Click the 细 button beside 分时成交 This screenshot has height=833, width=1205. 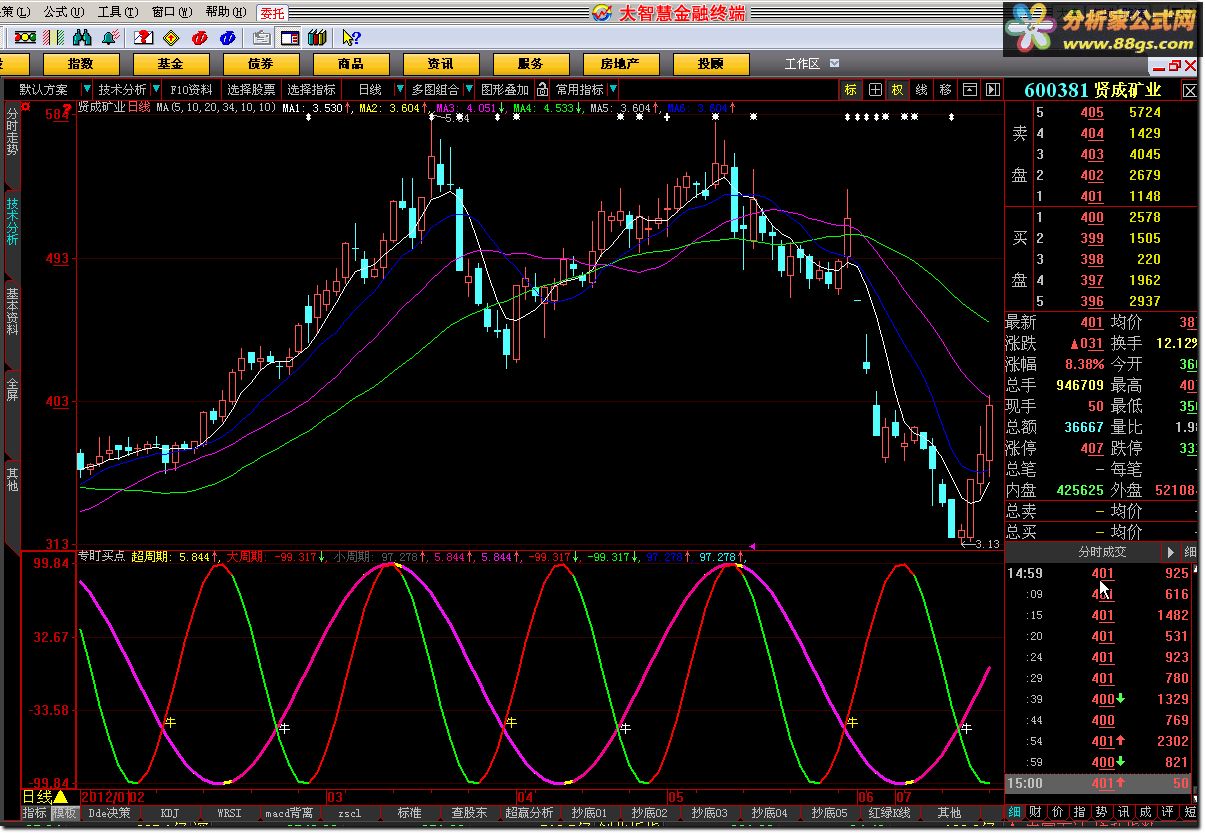[x=1190, y=552]
